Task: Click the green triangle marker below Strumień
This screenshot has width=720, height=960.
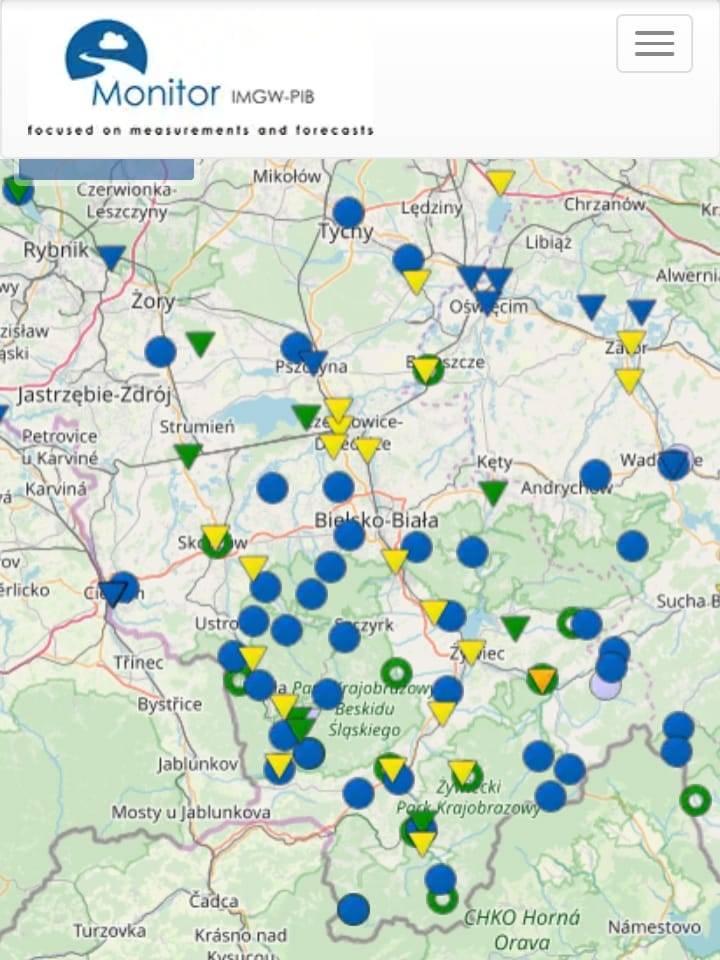Action: [188, 455]
